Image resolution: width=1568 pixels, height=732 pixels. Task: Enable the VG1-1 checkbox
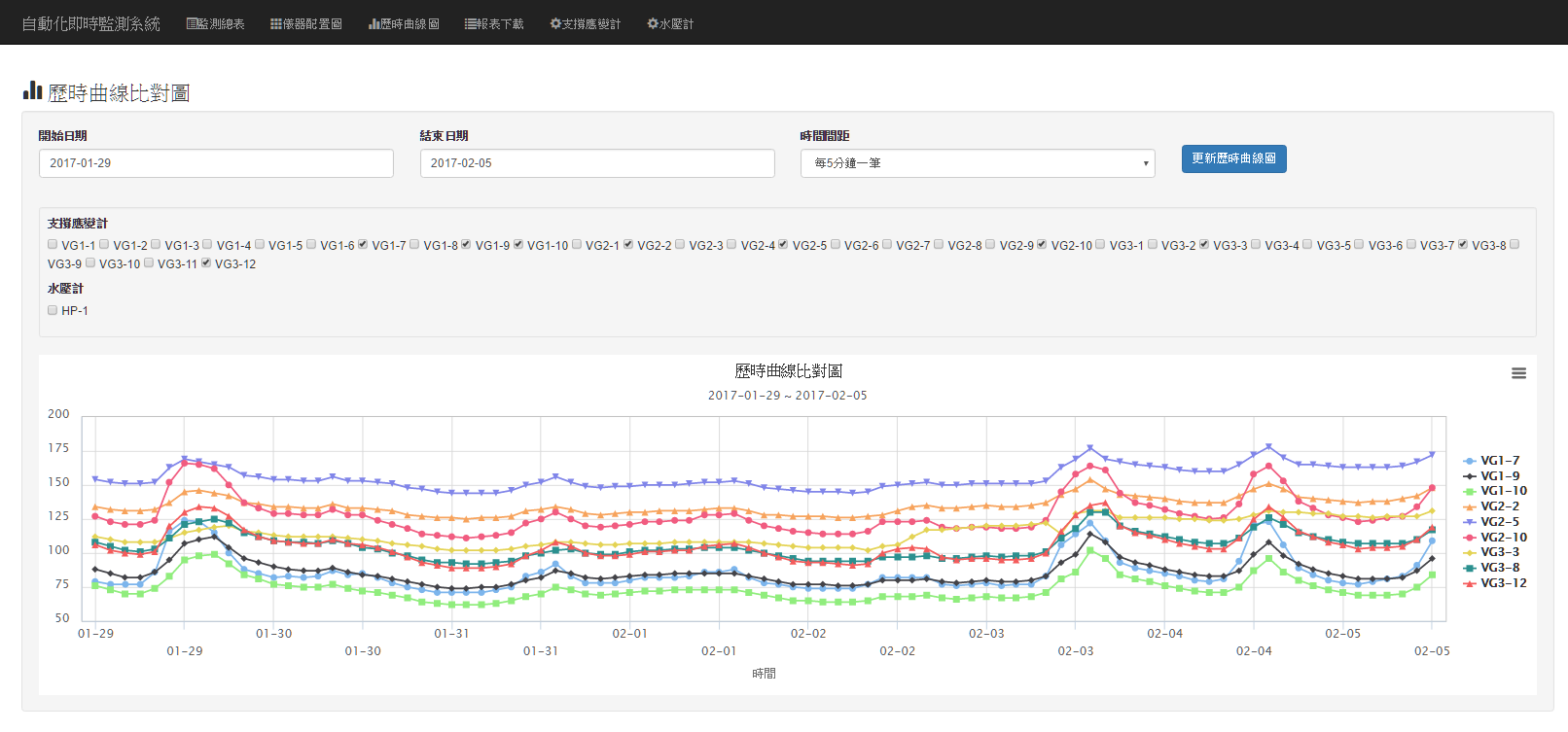(53, 245)
